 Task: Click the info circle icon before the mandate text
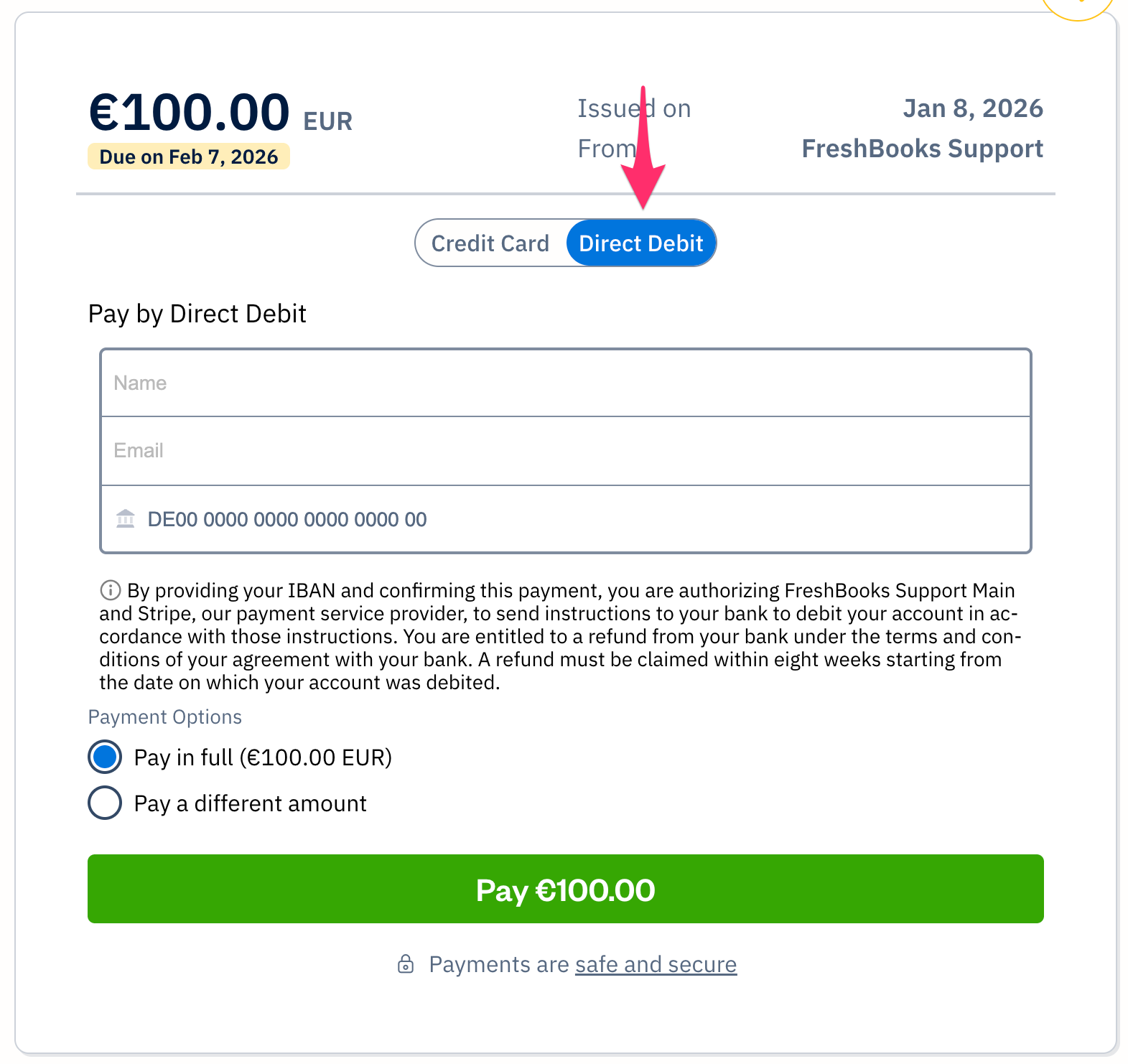point(110,590)
